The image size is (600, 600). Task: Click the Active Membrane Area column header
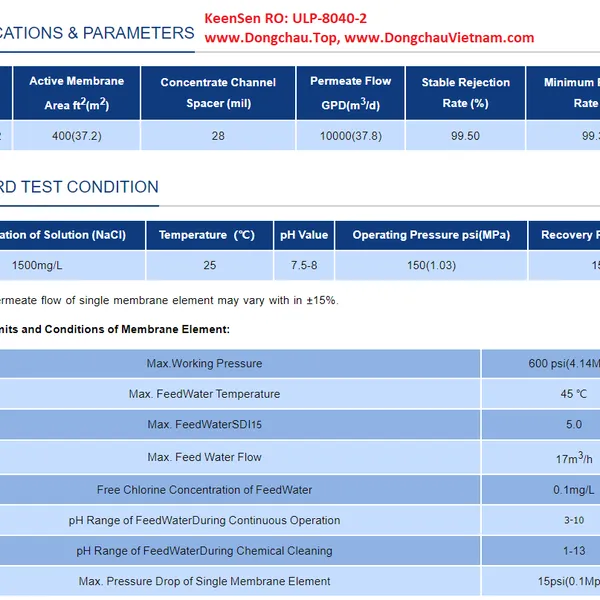click(75, 92)
